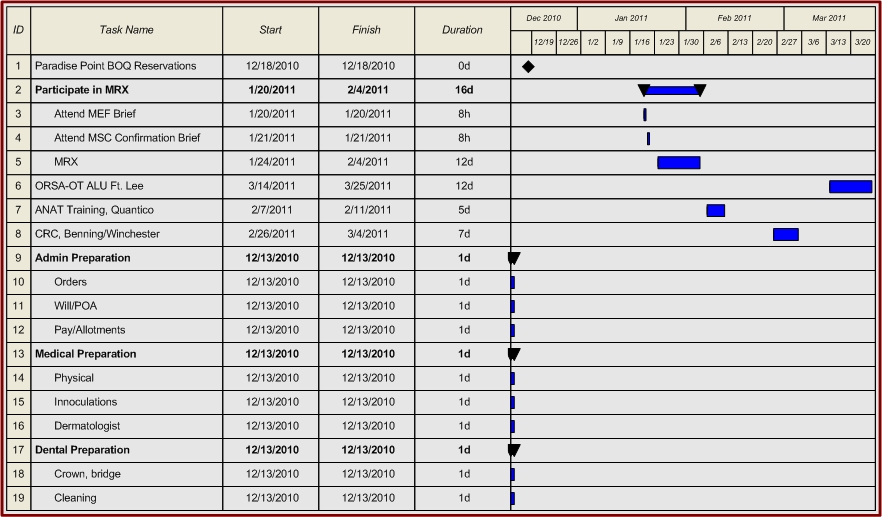
Task: Click the Mar 2011 timeline header
Action: pyautogui.click(x=829, y=18)
